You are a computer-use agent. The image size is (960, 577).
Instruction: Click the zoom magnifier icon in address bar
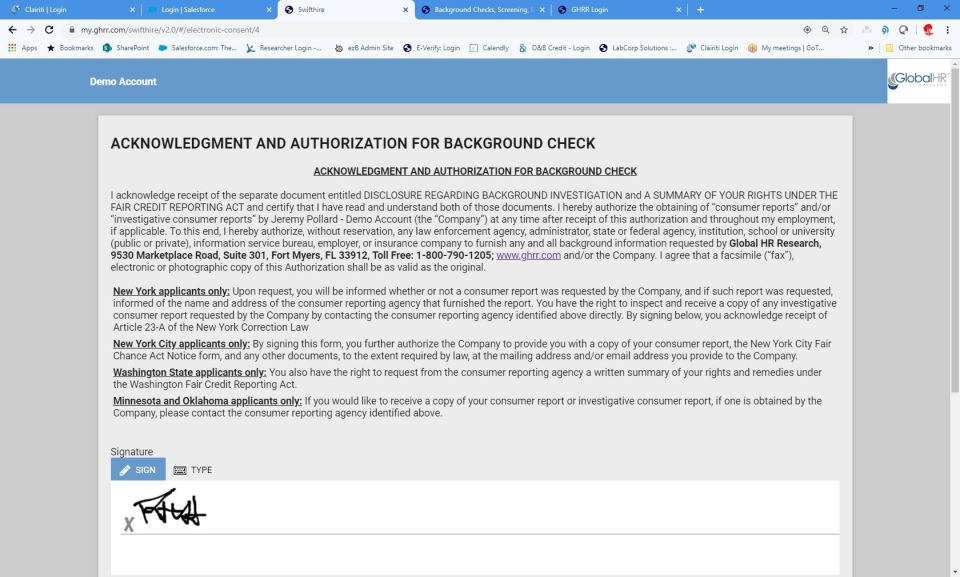825,29
